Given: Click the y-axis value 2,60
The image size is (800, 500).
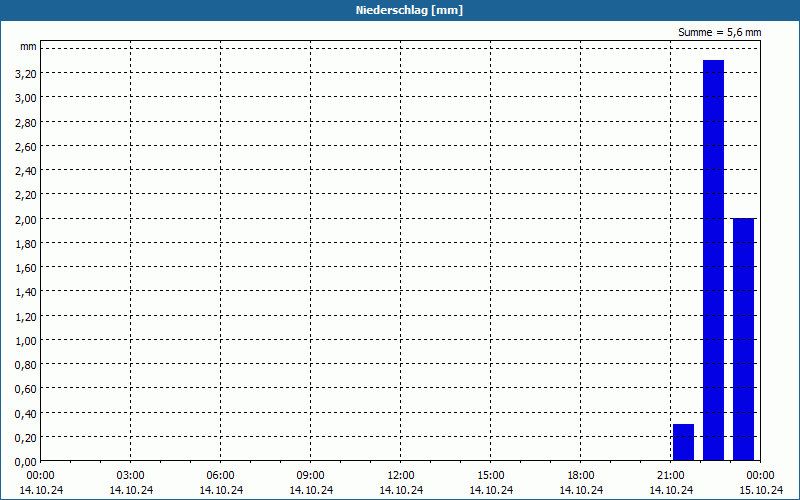Looking at the screenshot, I should [26, 147].
